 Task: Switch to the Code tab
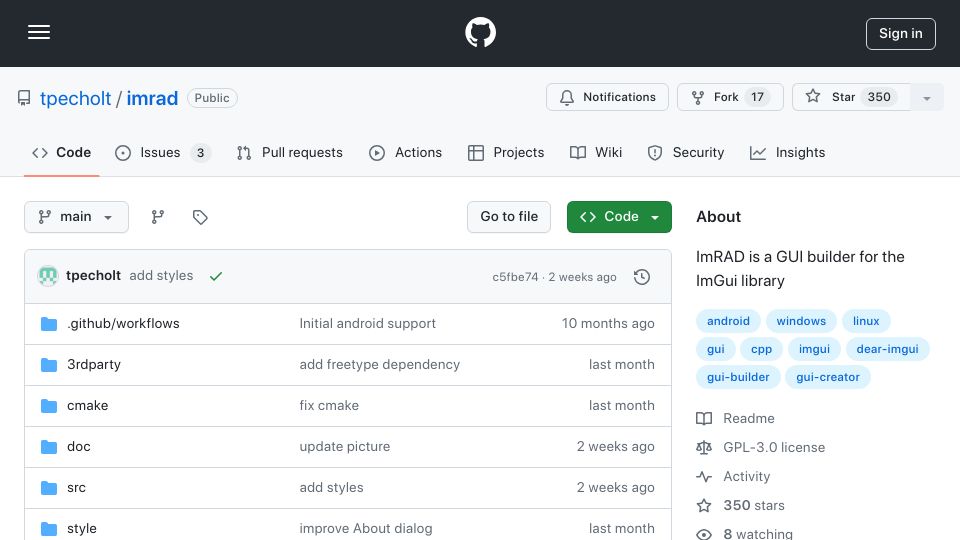coord(61,152)
